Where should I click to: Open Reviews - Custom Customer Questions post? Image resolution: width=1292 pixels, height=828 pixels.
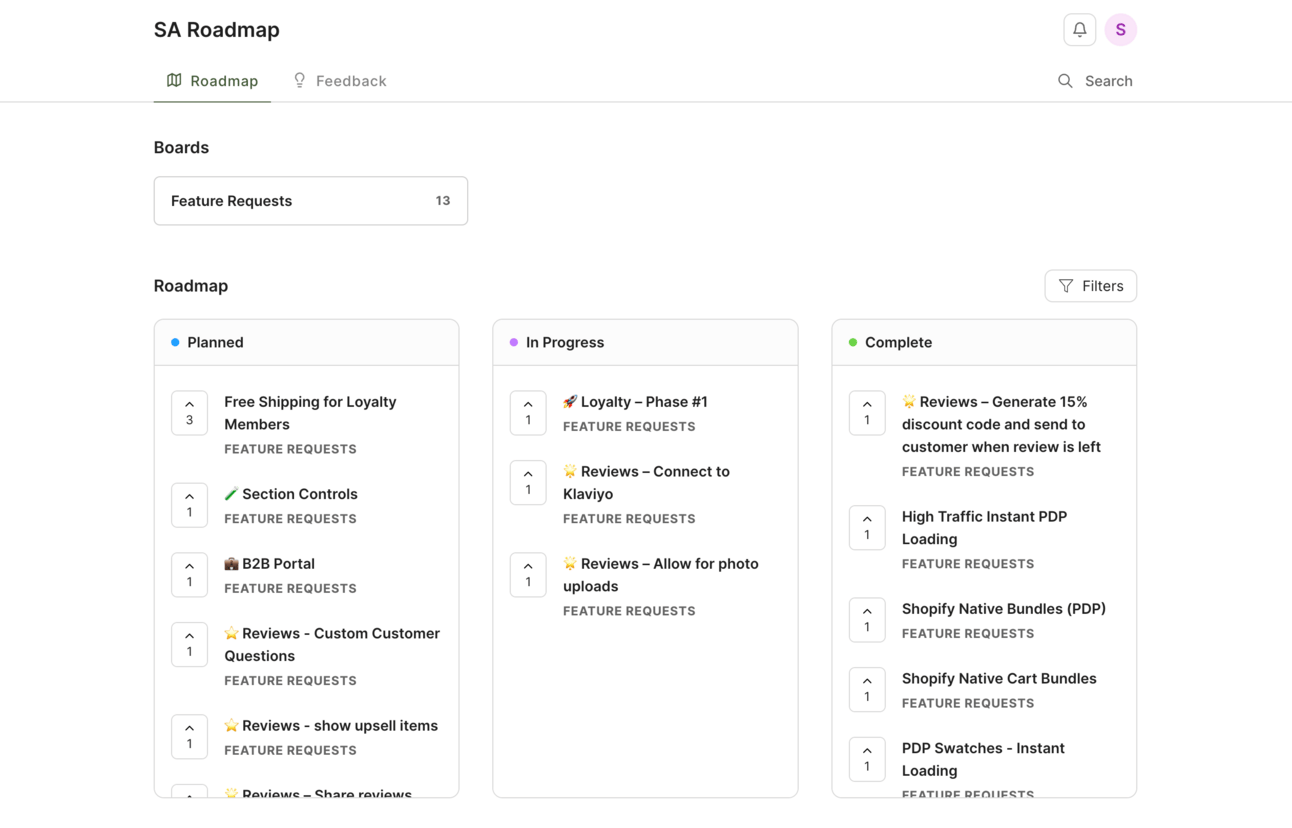(331, 644)
